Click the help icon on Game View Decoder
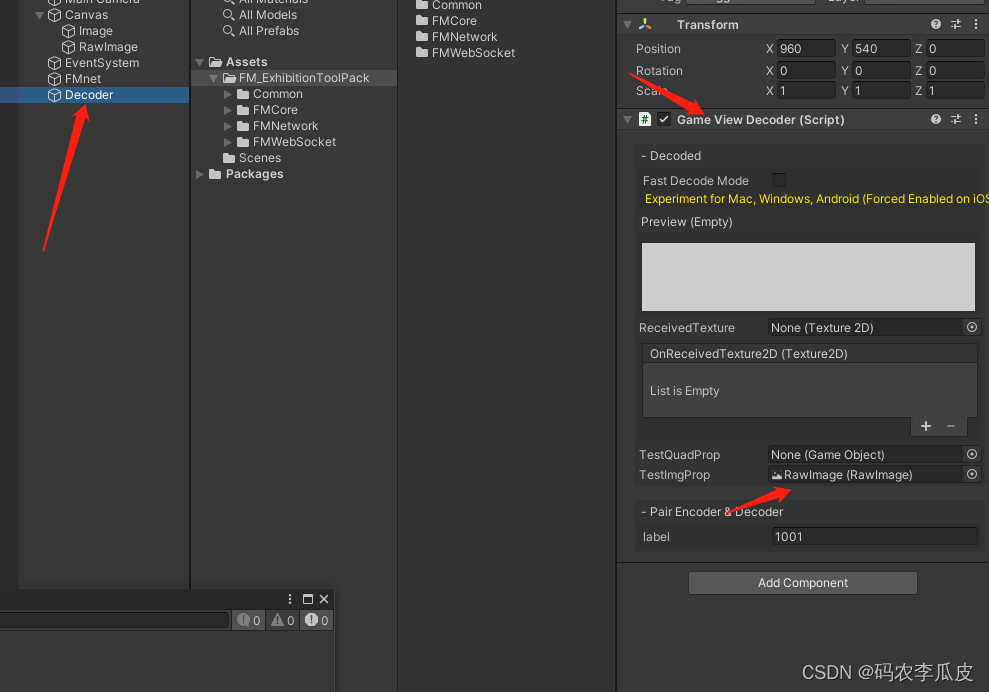This screenshot has height=692, width=989. tap(934, 119)
